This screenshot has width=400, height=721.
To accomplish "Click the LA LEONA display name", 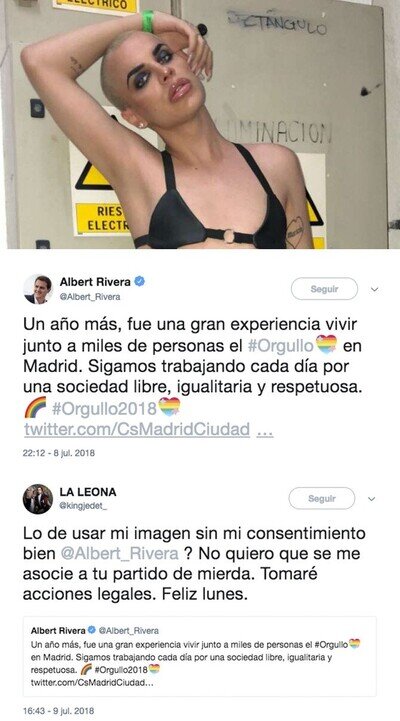I will click(88, 492).
